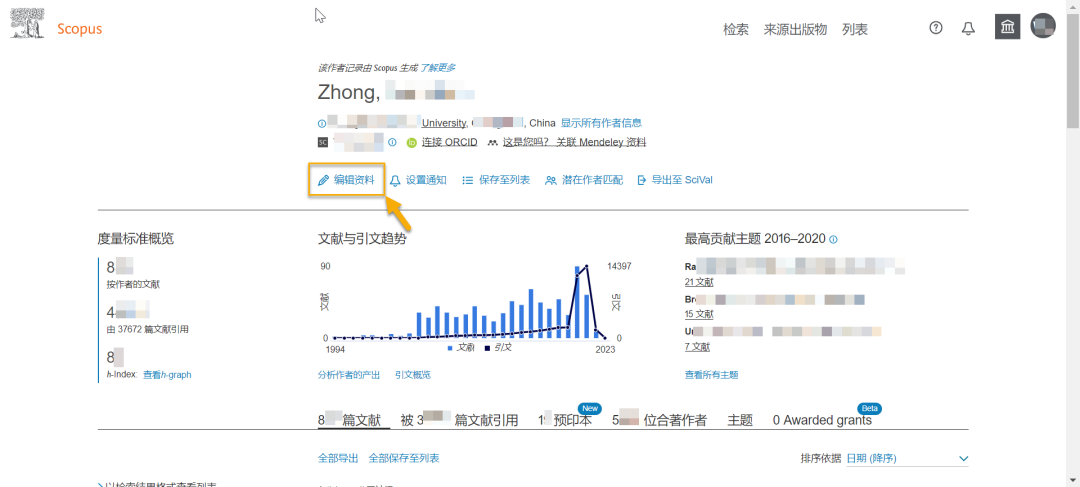
Task: Select the 预印本 preprints tab
Action: tap(565, 420)
